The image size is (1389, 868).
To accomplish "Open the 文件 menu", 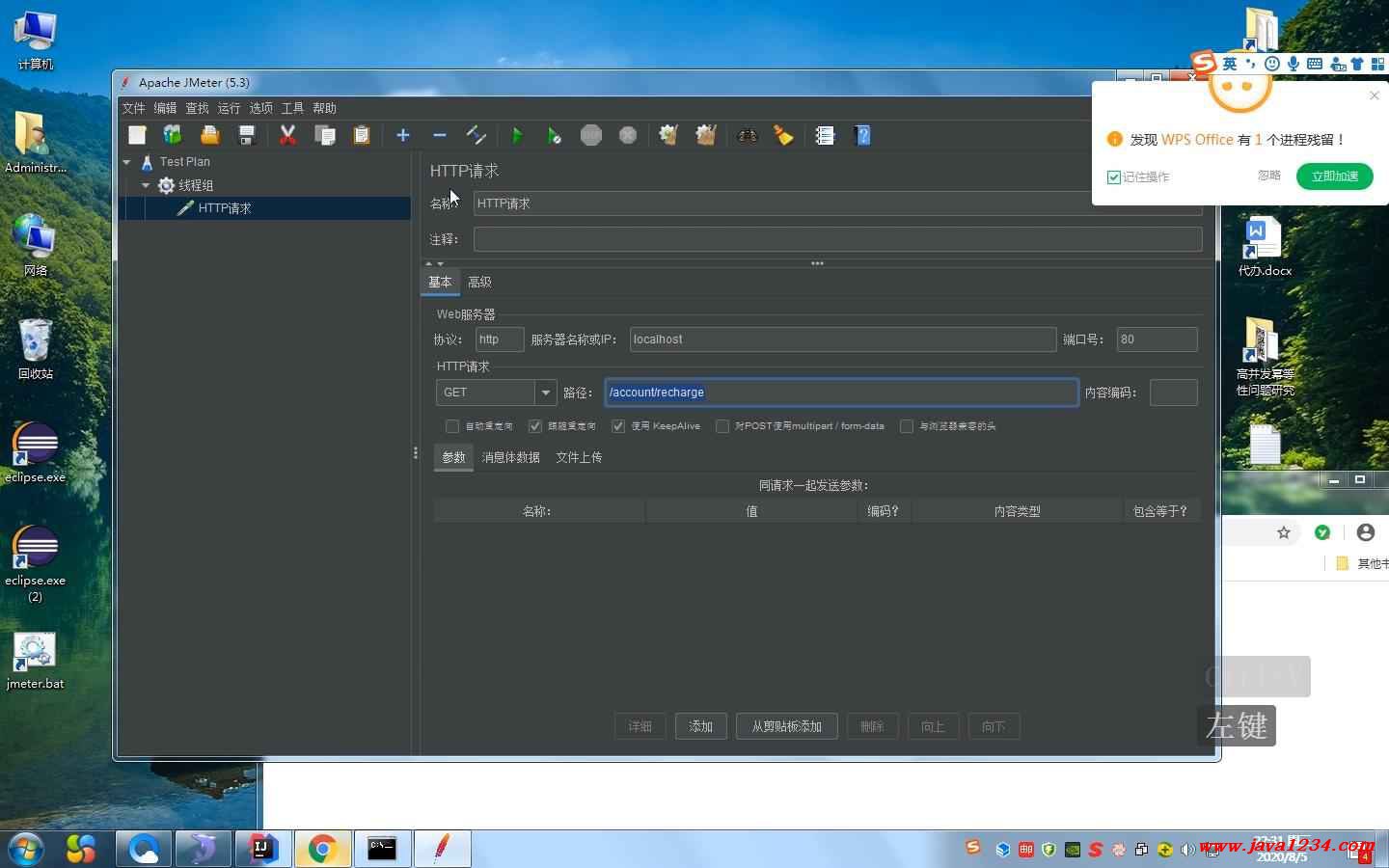I will click(133, 108).
